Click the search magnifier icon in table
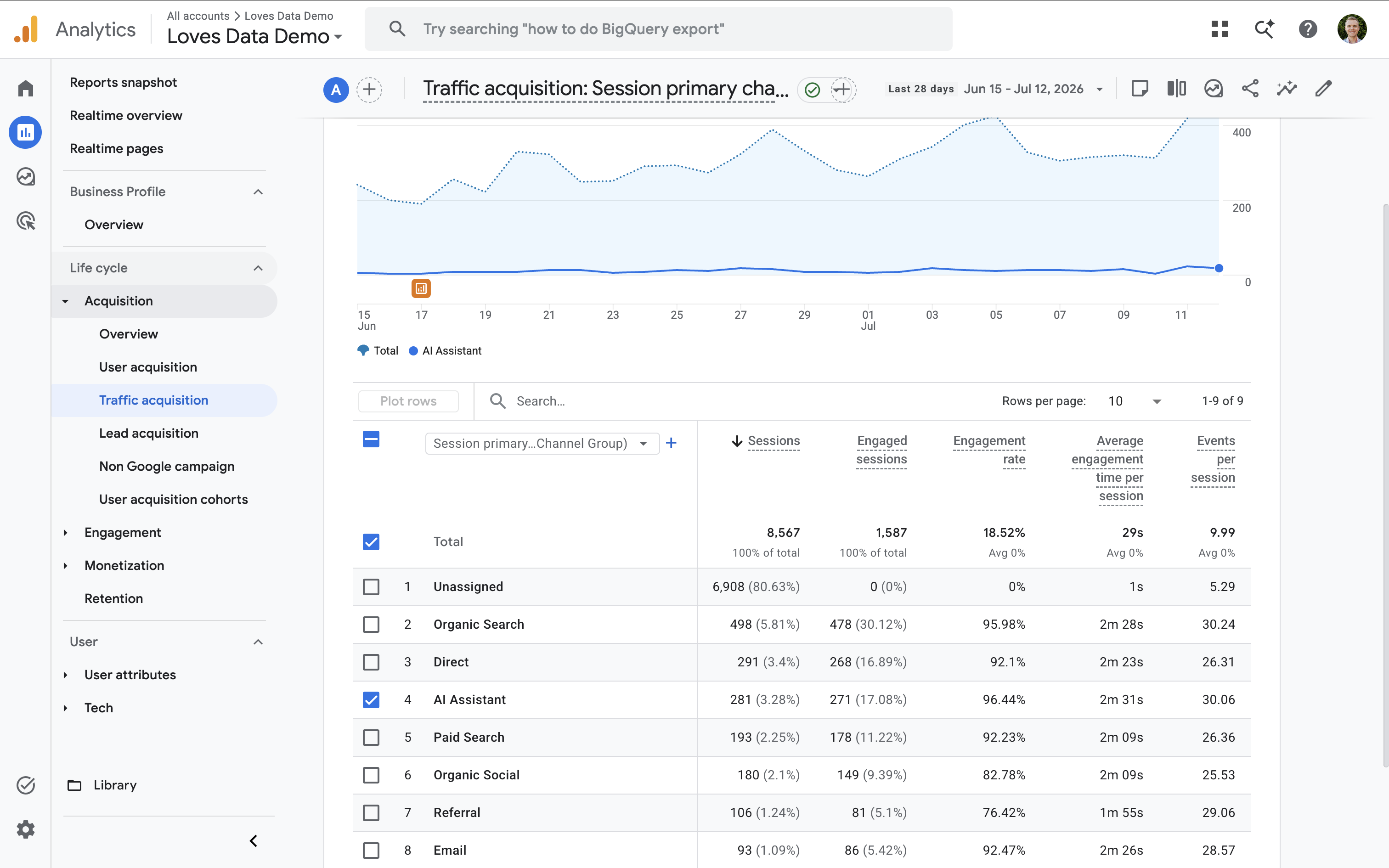Viewport: 1389px width, 868px height. coord(497,400)
